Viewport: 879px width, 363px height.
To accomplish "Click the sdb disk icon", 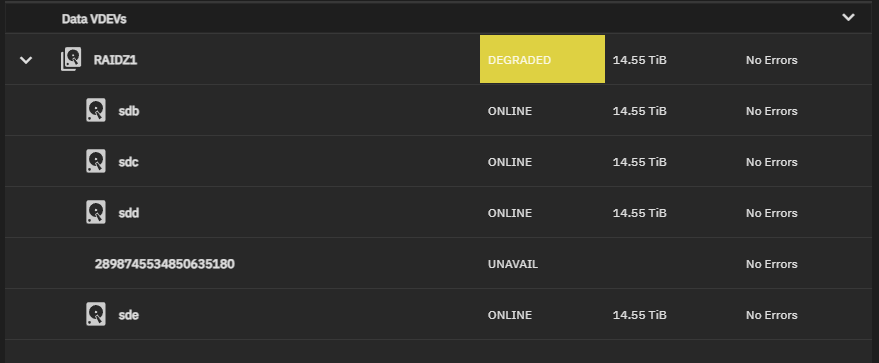I will pyautogui.click(x=96, y=110).
